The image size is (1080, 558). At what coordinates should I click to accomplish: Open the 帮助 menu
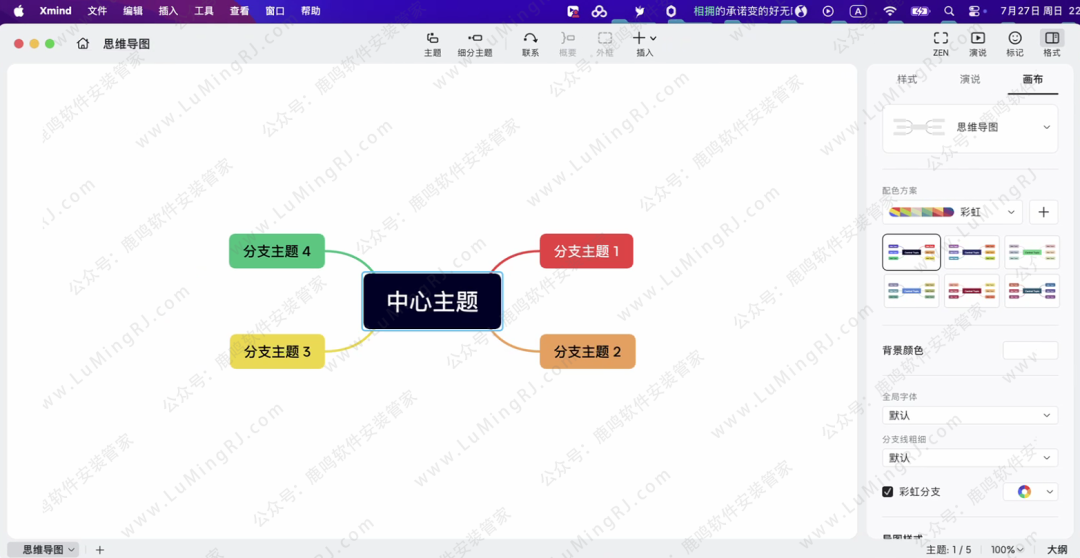311,11
